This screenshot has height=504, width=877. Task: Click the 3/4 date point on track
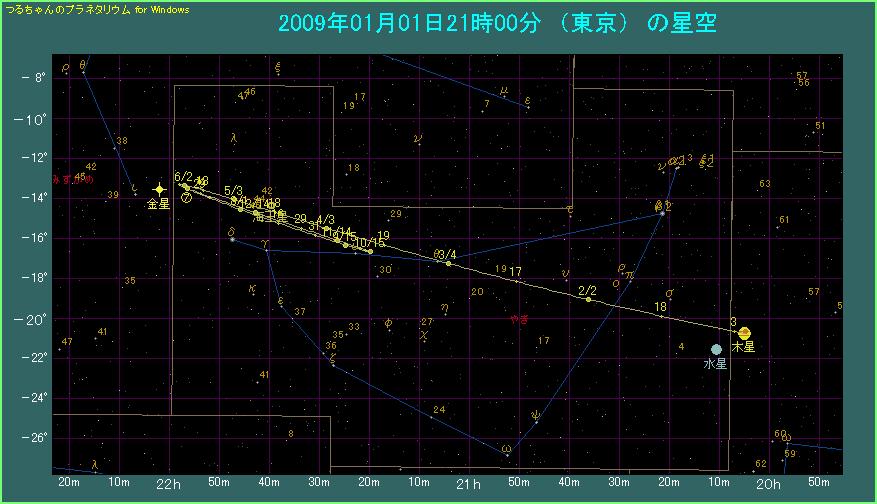pyautogui.click(x=448, y=263)
